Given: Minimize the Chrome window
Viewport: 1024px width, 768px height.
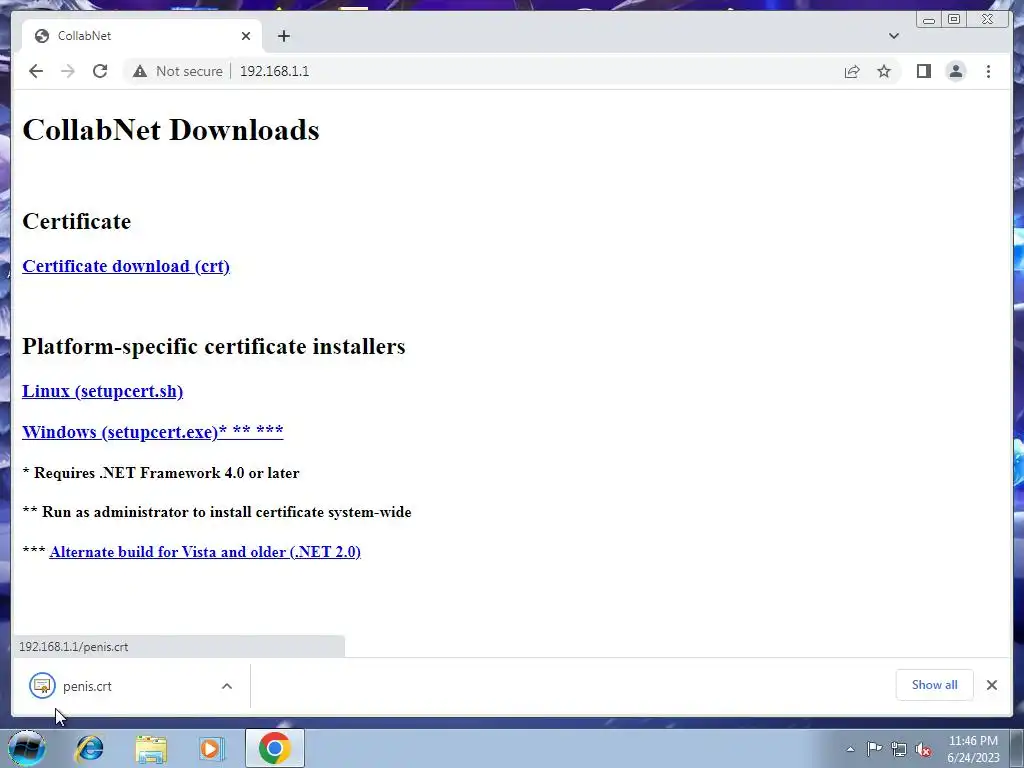Looking at the screenshot, I should pos(929,20).
